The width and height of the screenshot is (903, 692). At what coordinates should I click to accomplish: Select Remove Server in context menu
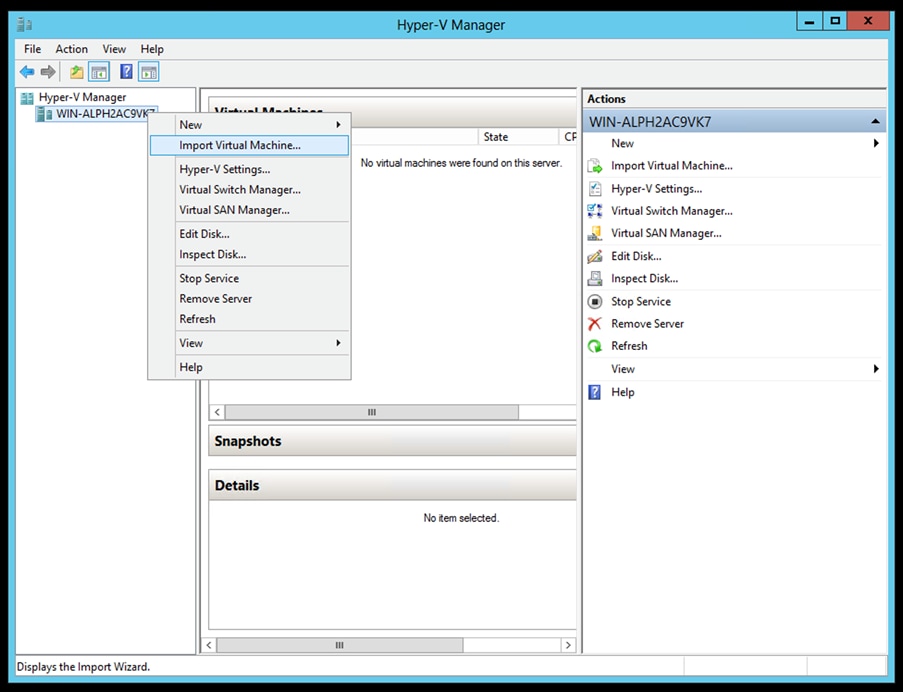(x=249, y=299)
